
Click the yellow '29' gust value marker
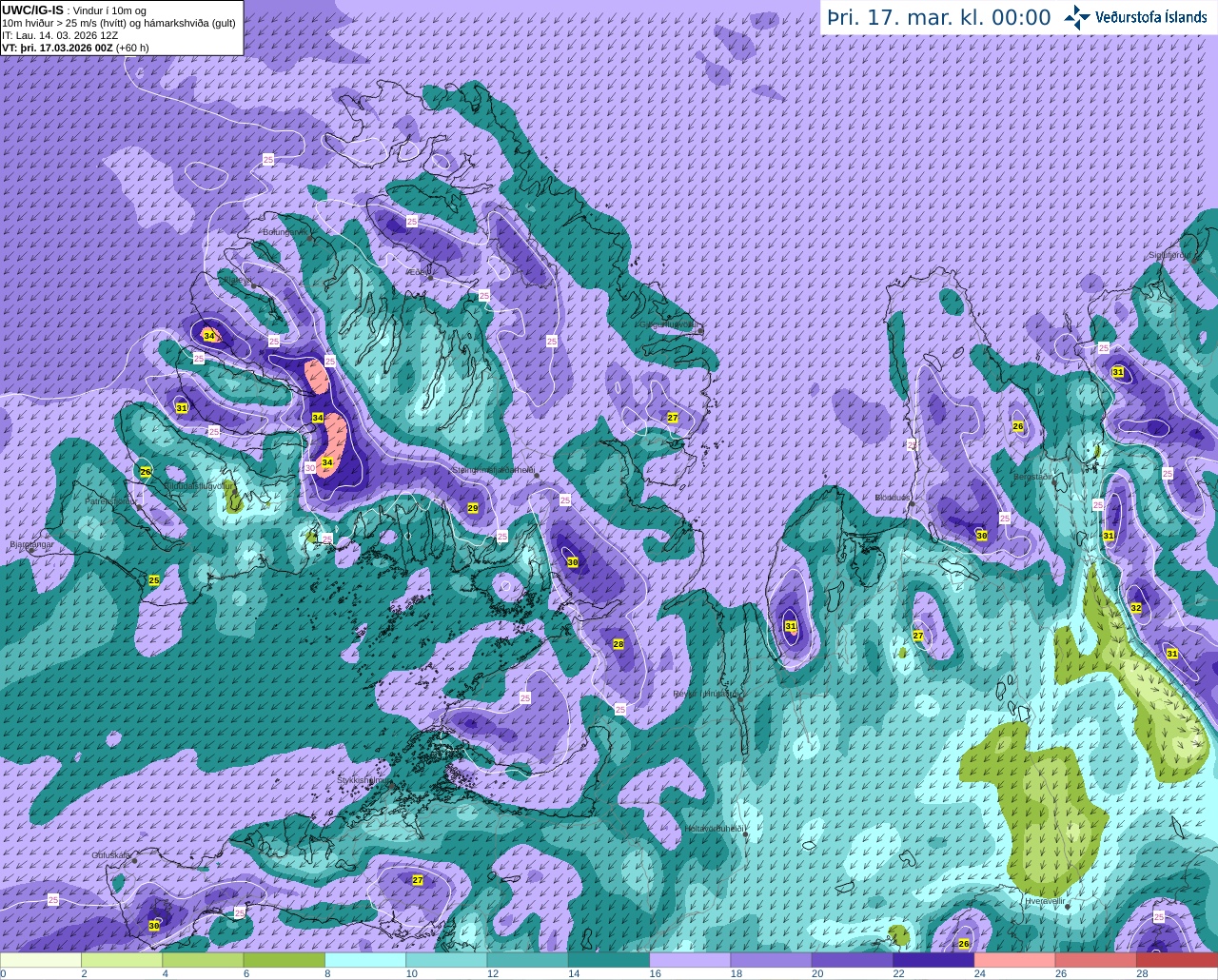(473, 508)
